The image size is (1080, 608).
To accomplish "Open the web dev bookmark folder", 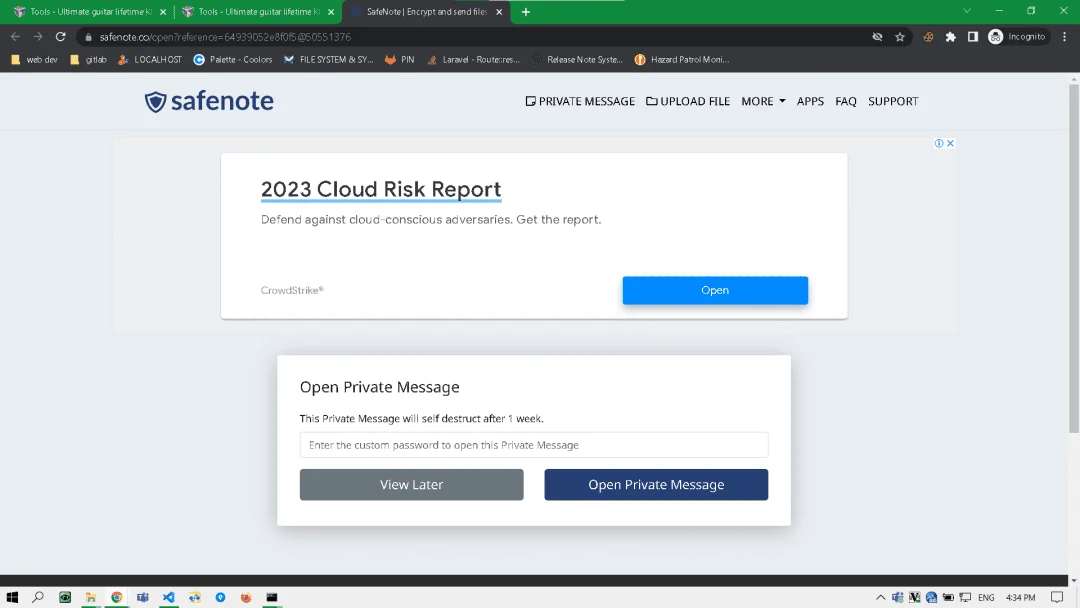I will (34, 60).
